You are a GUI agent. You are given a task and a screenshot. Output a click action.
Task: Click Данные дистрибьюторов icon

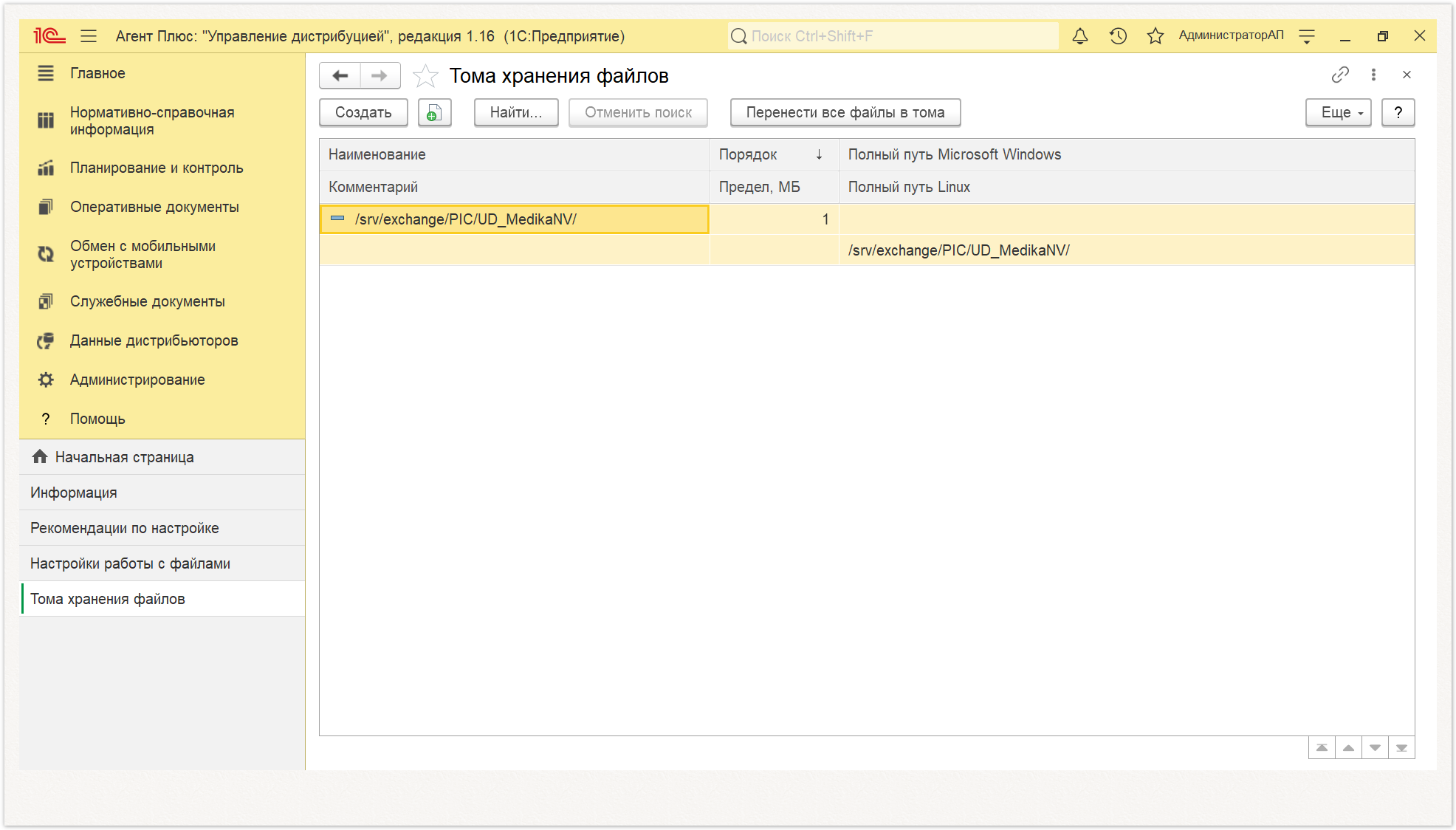(x=46, y=340)
